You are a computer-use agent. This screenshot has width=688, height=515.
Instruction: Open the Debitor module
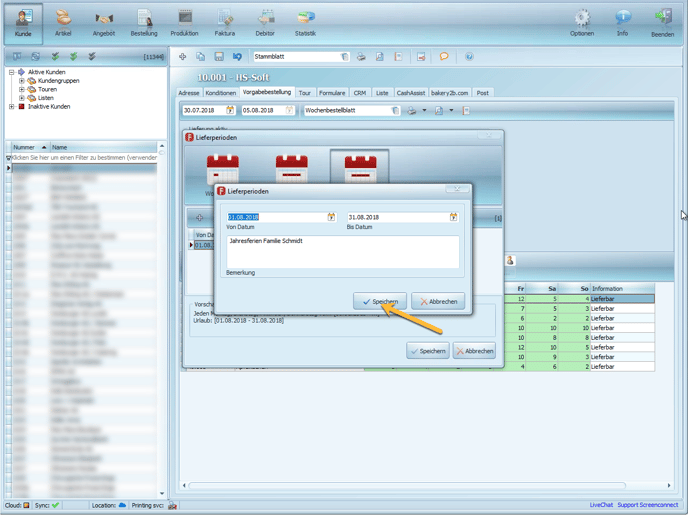pos(265,22)
